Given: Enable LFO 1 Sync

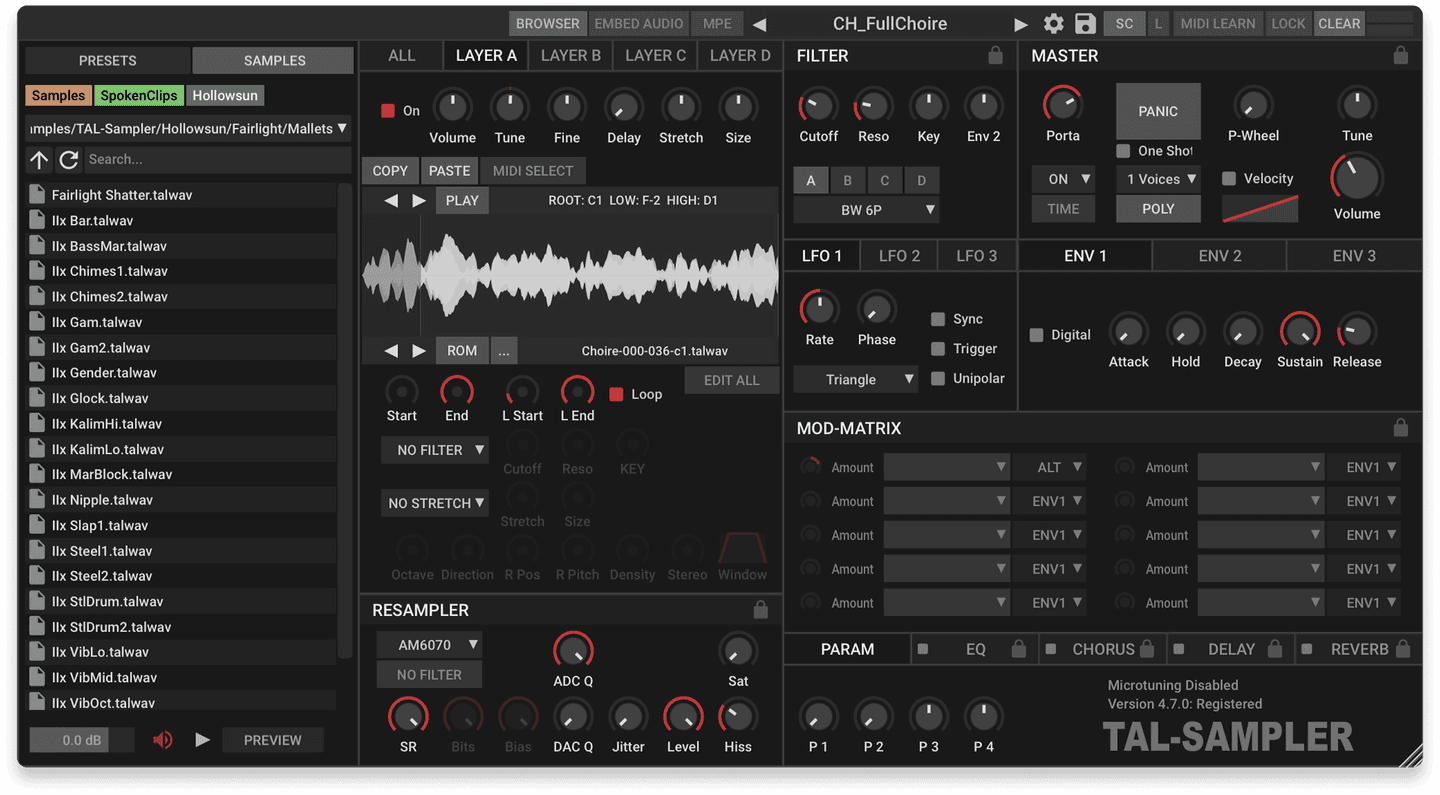Looking at the screenshot, I should coord(936,318).
